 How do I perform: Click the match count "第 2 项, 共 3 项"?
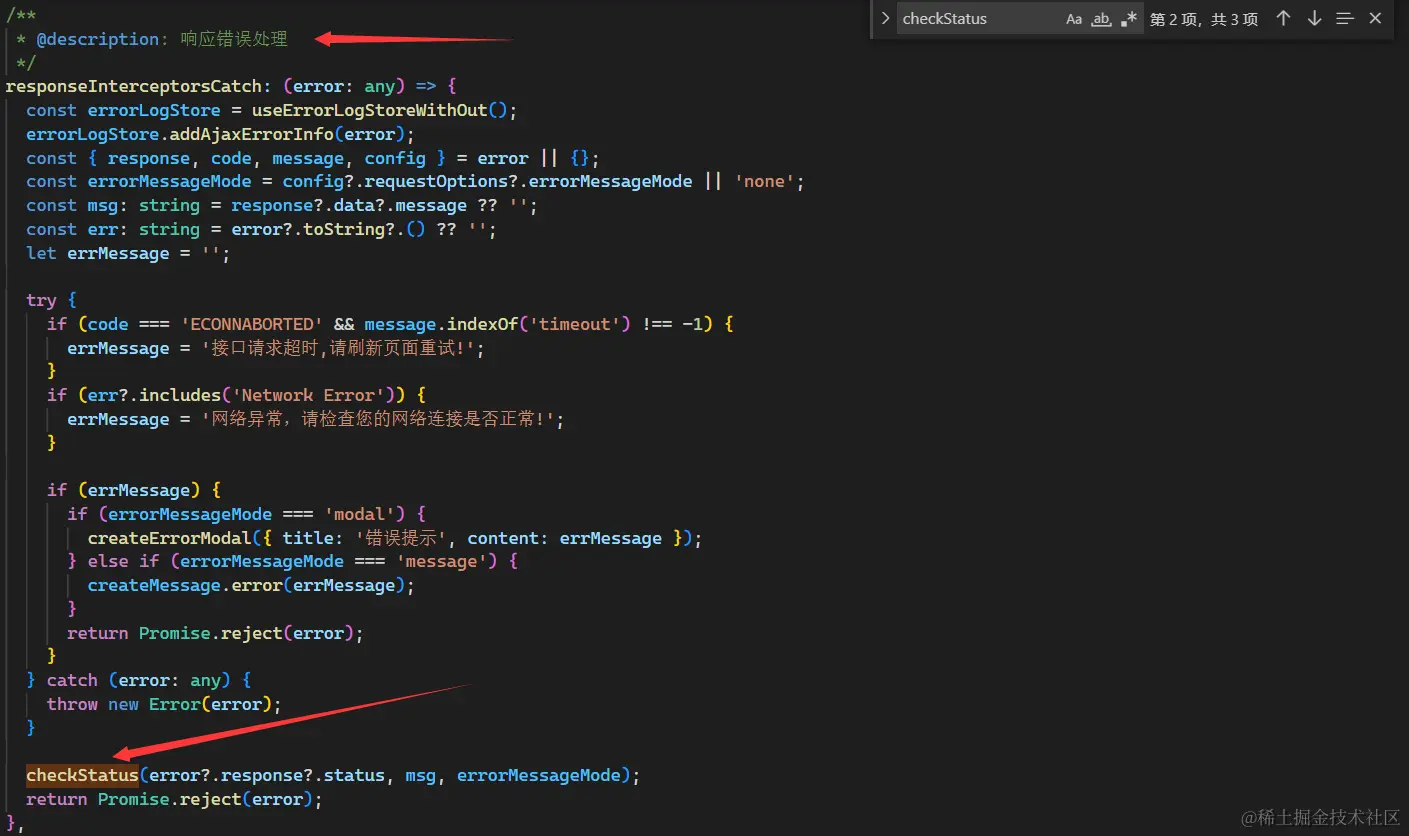1204,19
